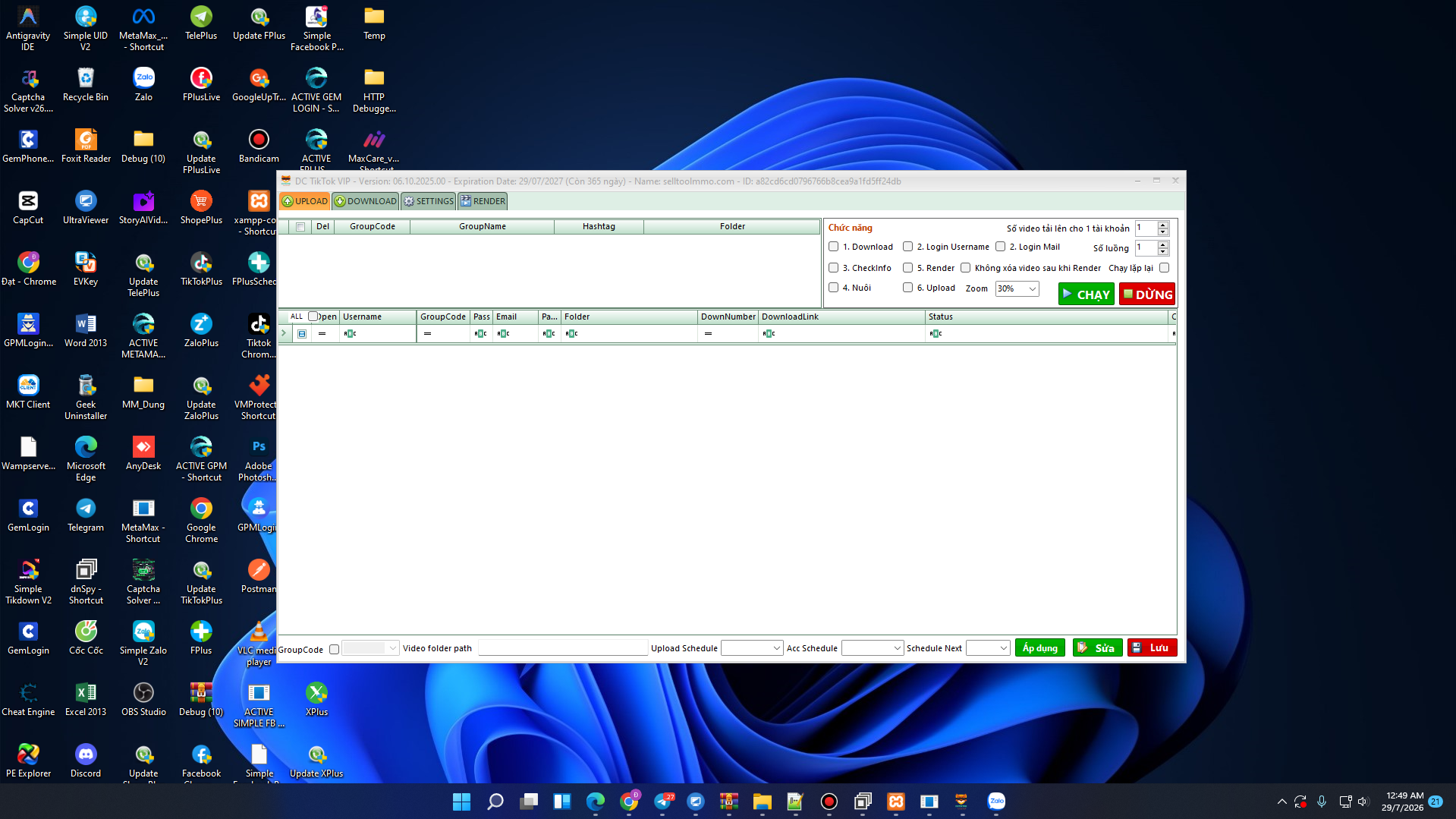Check Không xóa video sau khi Render
The height and width of the screenshot is (819, 1456).
(966, 268)
